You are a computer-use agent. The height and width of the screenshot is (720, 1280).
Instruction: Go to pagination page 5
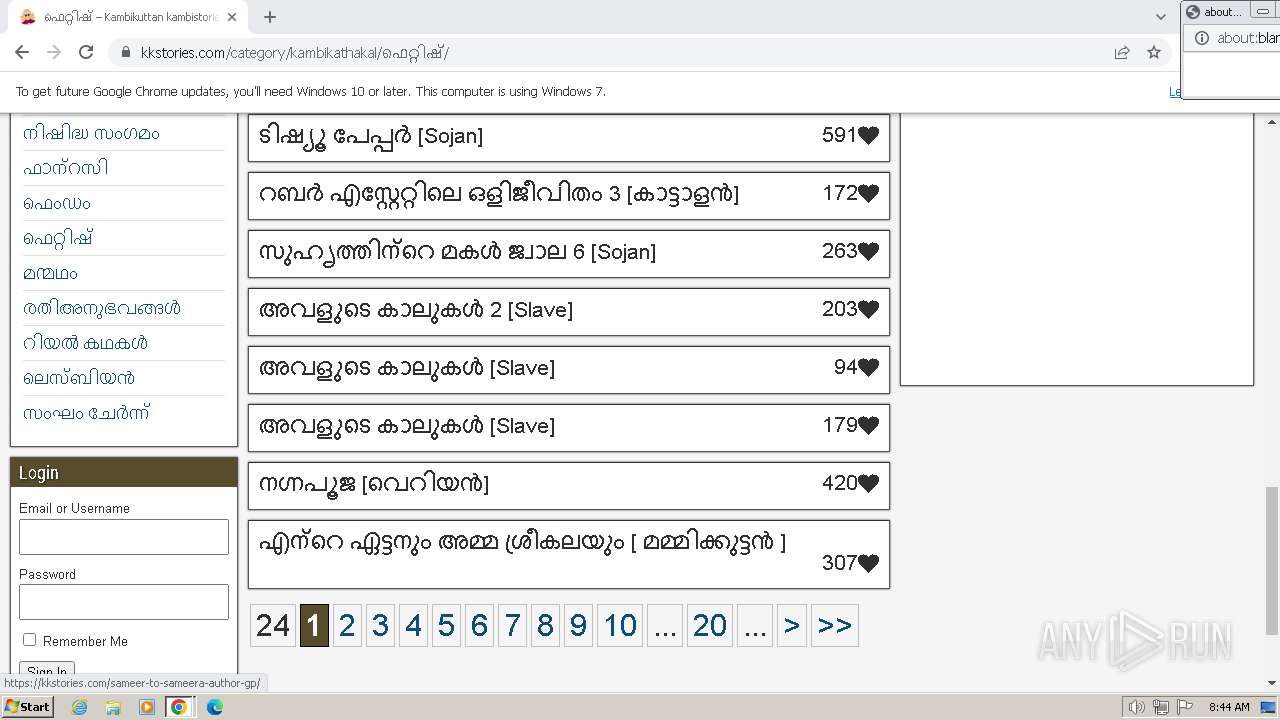point(446,626)
